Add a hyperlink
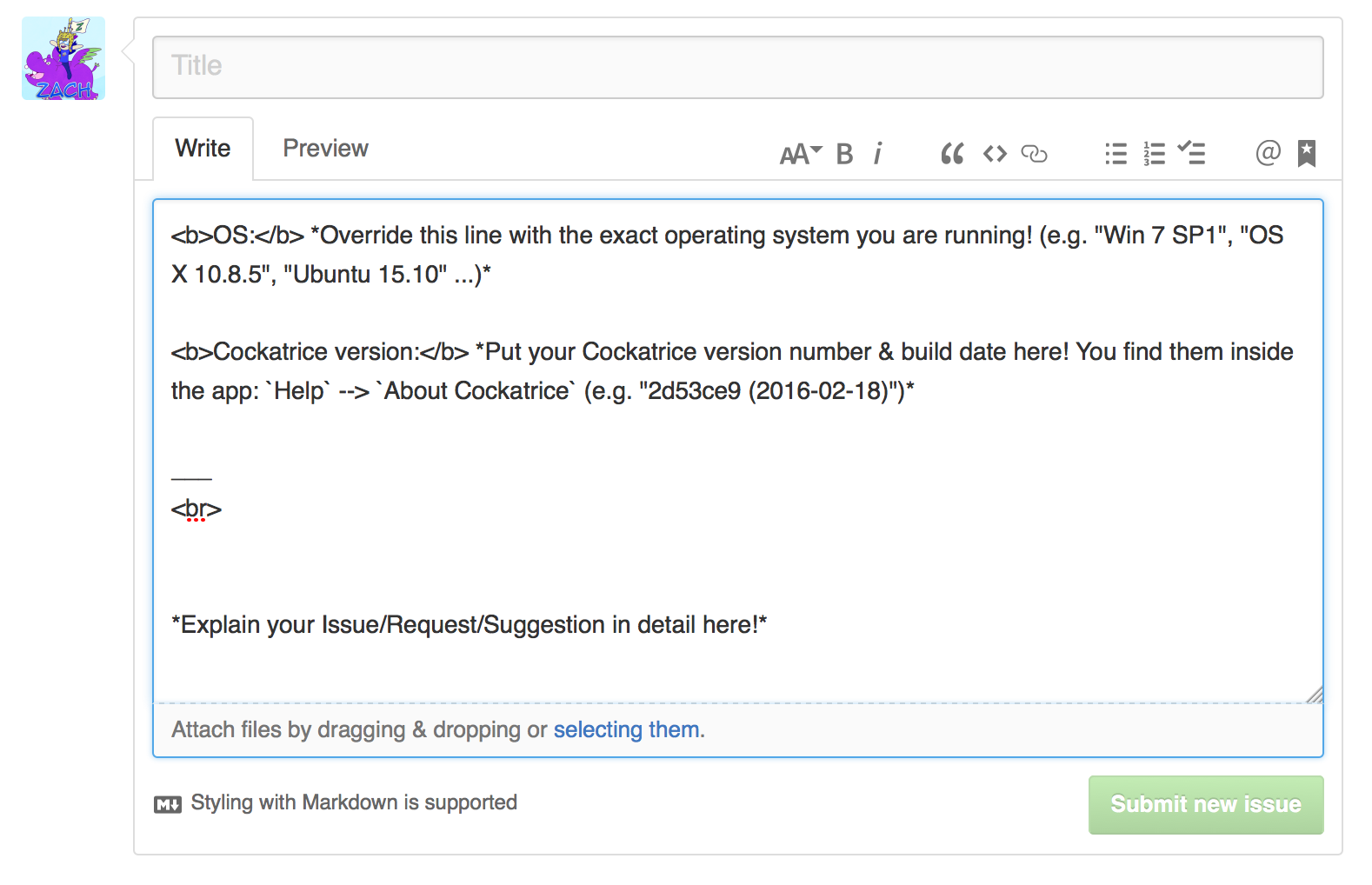This screenshot has width=1372, height=885. pos(1034,154)
